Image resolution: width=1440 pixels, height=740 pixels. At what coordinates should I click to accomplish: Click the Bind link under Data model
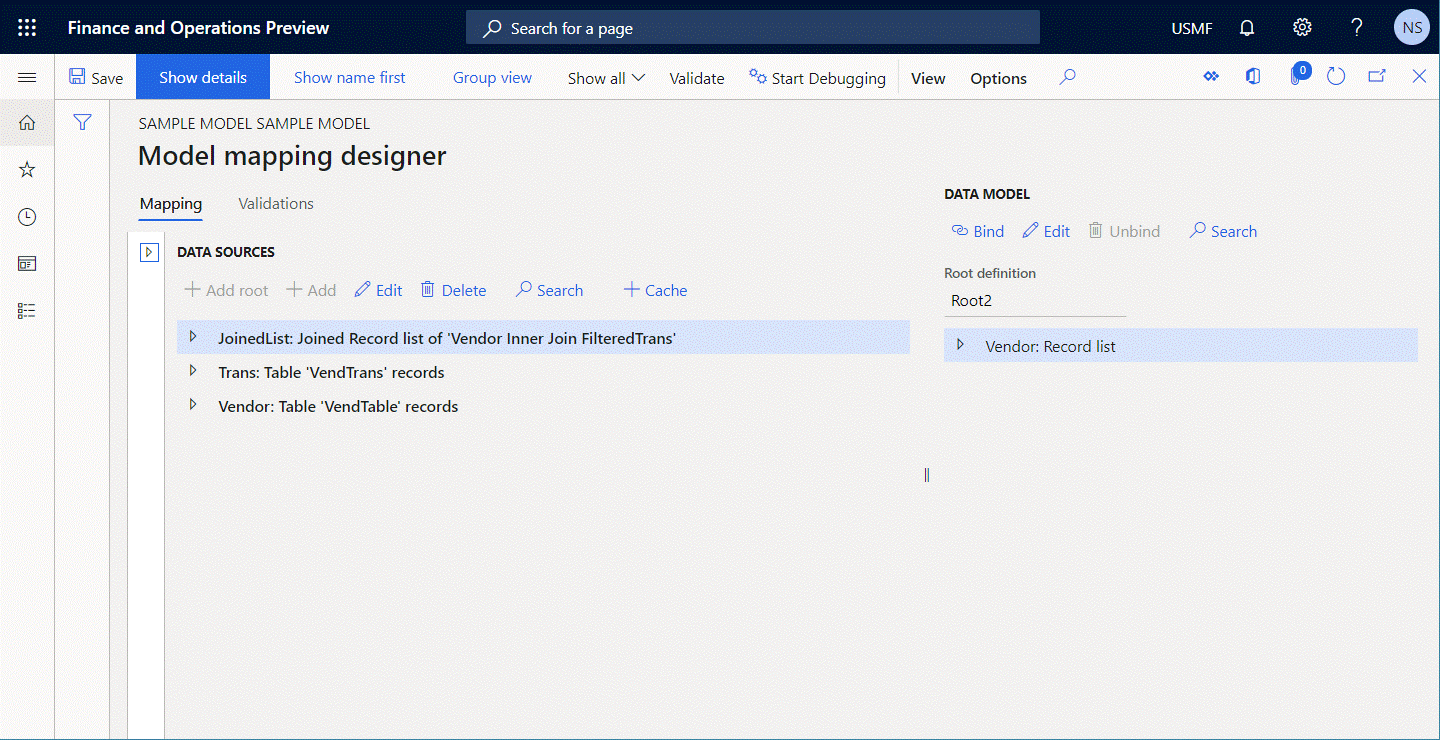pos(978,231)
